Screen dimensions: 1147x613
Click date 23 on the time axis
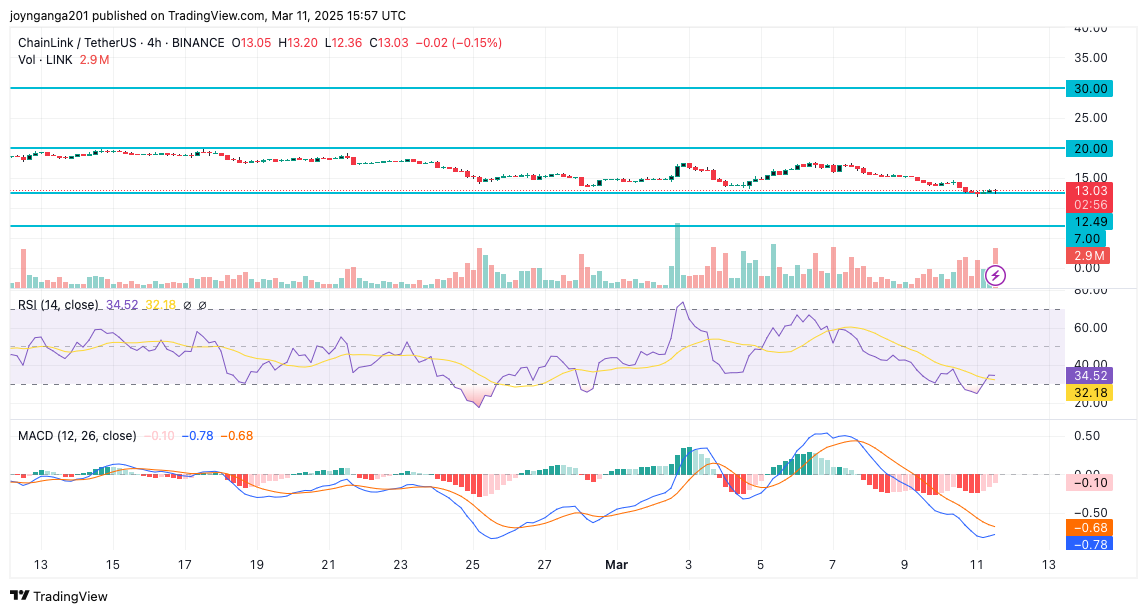click(400, 565)
